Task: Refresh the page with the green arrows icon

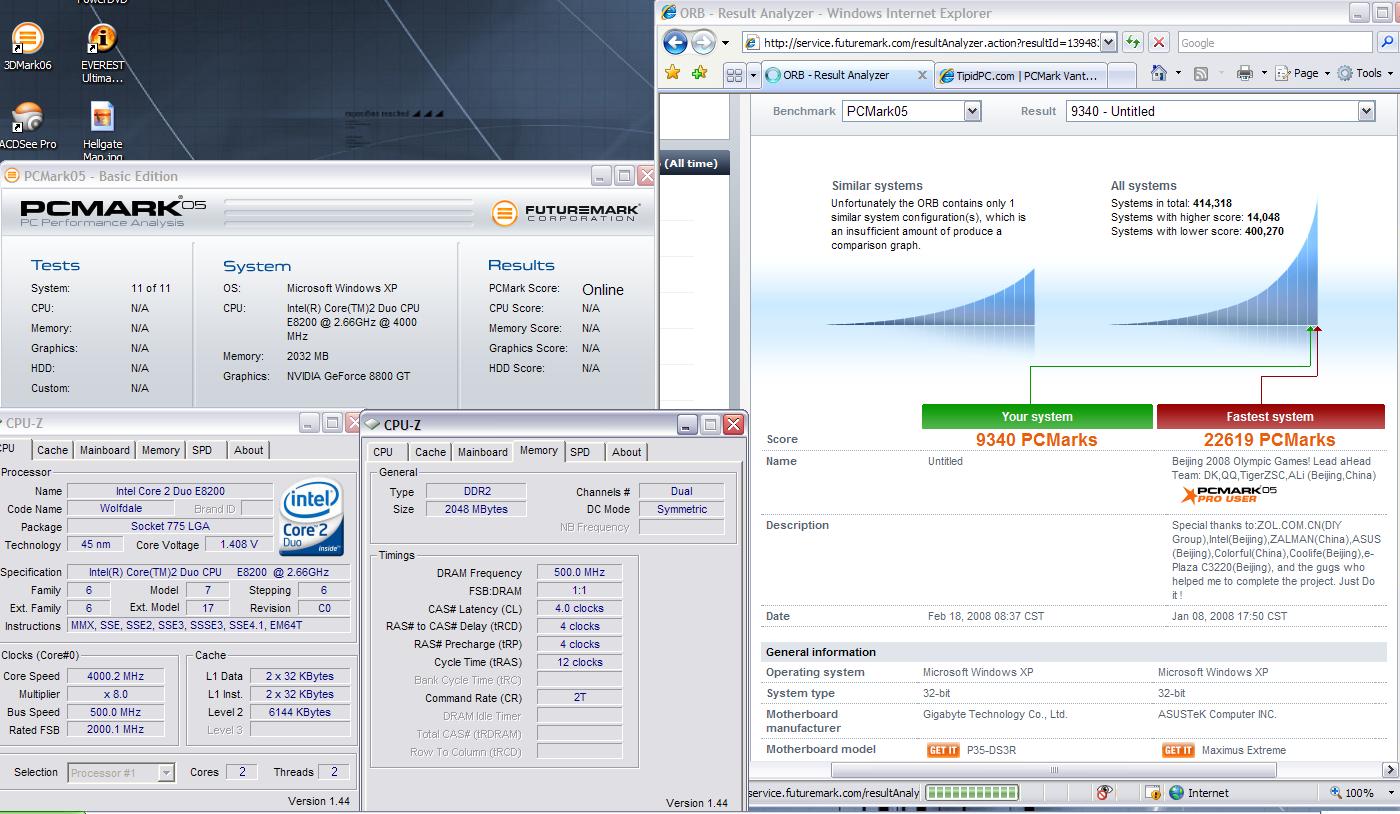Action: coord(1132,42)
